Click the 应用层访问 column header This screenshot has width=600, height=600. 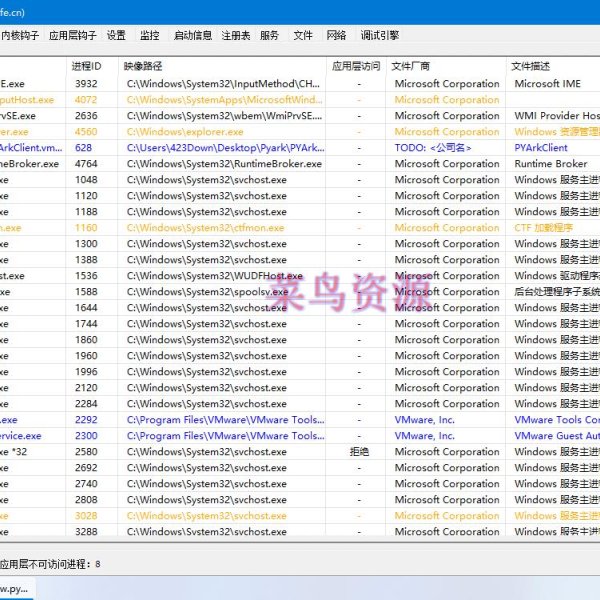click(x=356, y=66)
